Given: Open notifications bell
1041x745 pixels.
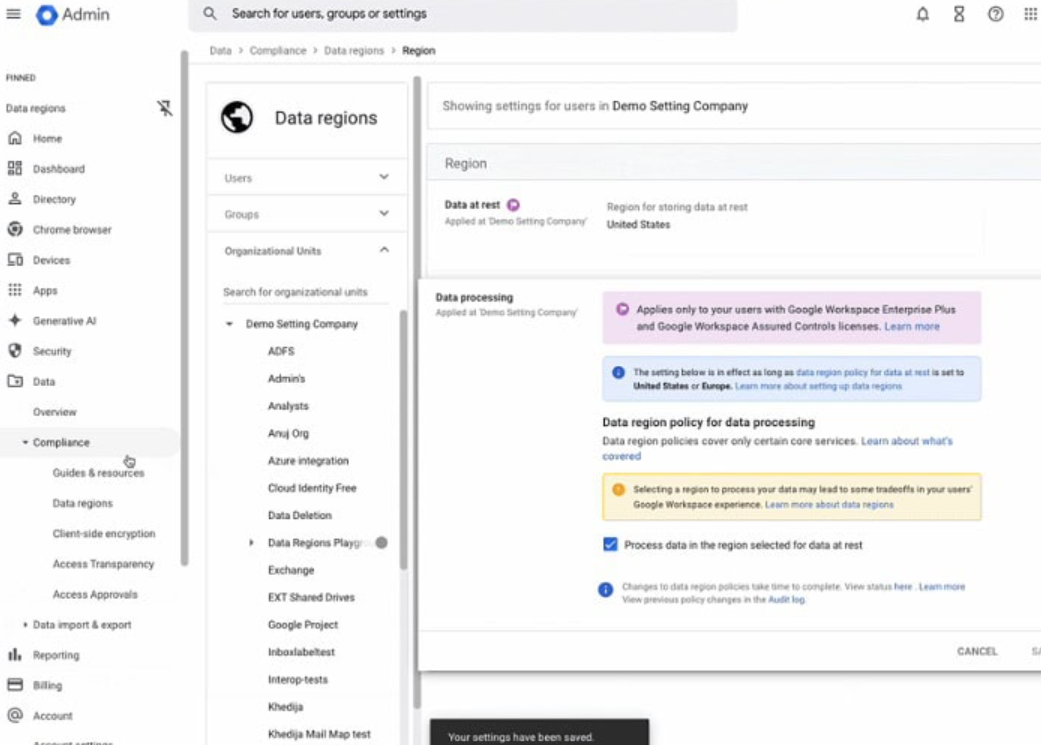Looking at the screenshot, I should tap(923, 14).
